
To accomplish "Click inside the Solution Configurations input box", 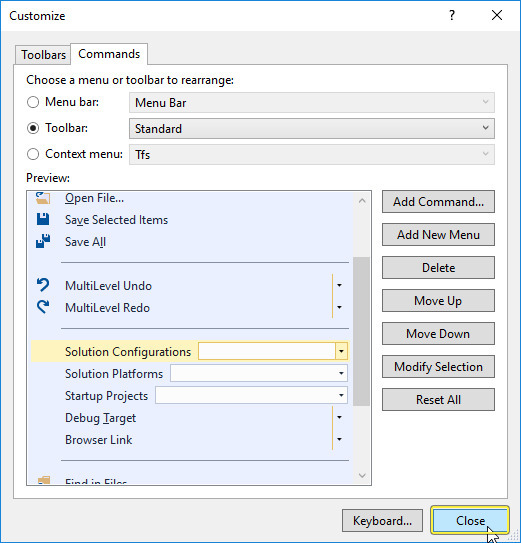I will [267, 351].
